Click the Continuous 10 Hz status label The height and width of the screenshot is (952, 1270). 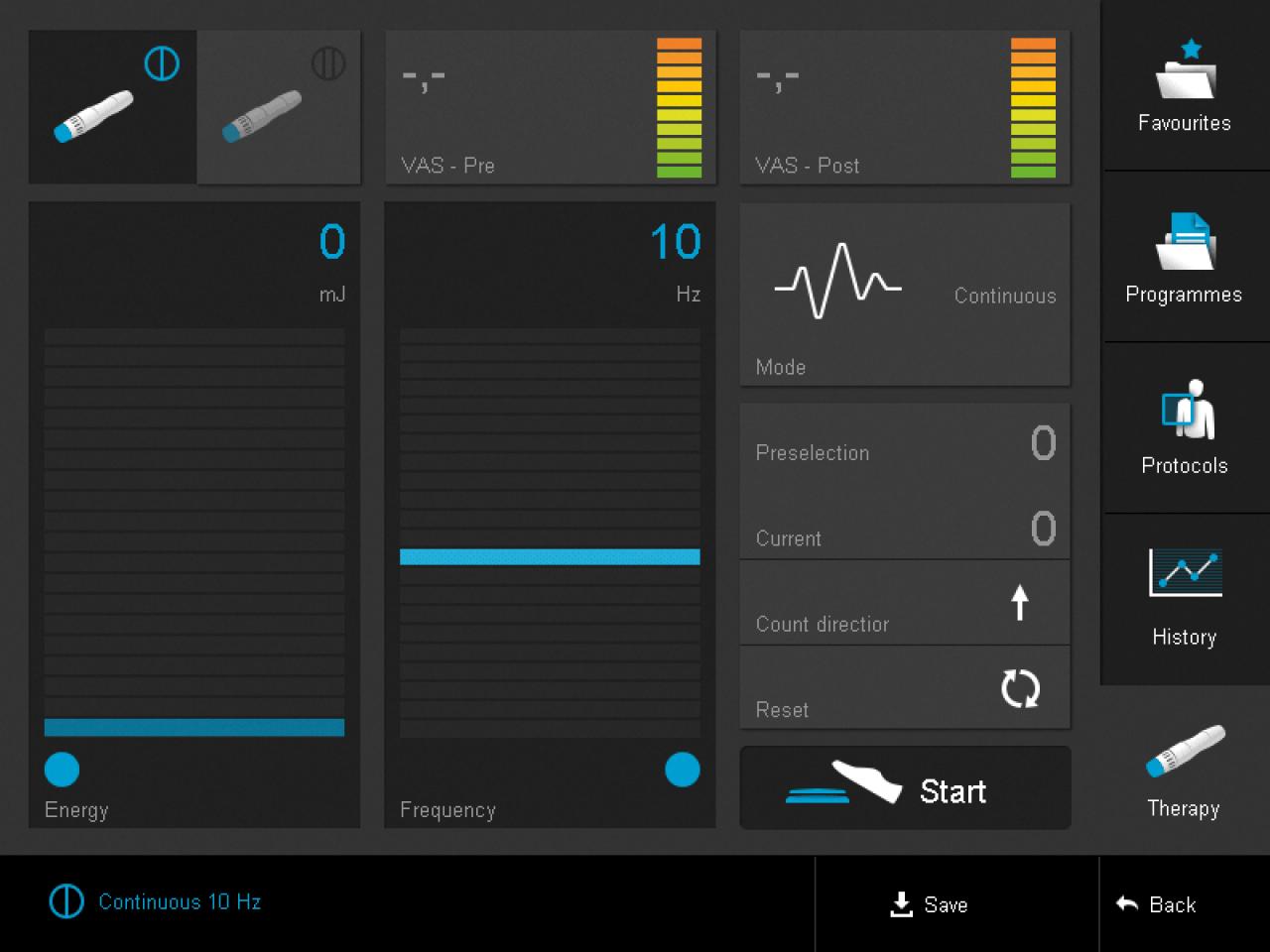179,902
